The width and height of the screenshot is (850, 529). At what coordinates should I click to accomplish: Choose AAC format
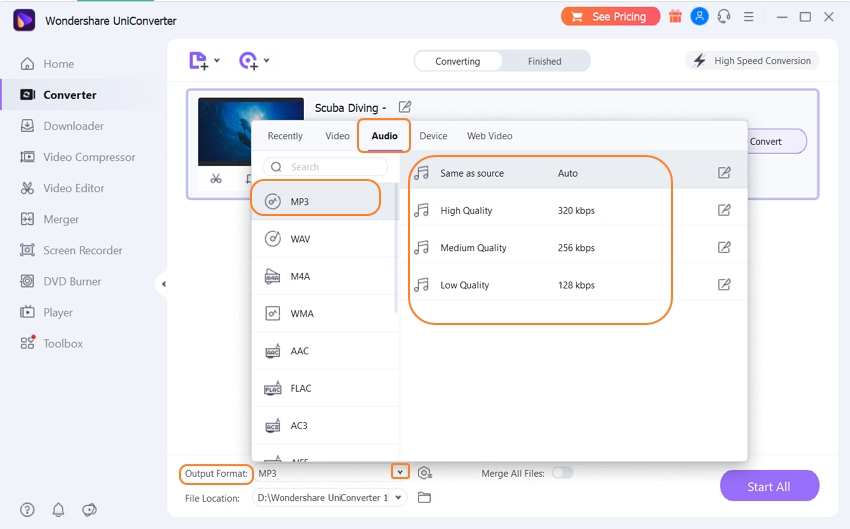pyautogui.click(x=325, y=351)
